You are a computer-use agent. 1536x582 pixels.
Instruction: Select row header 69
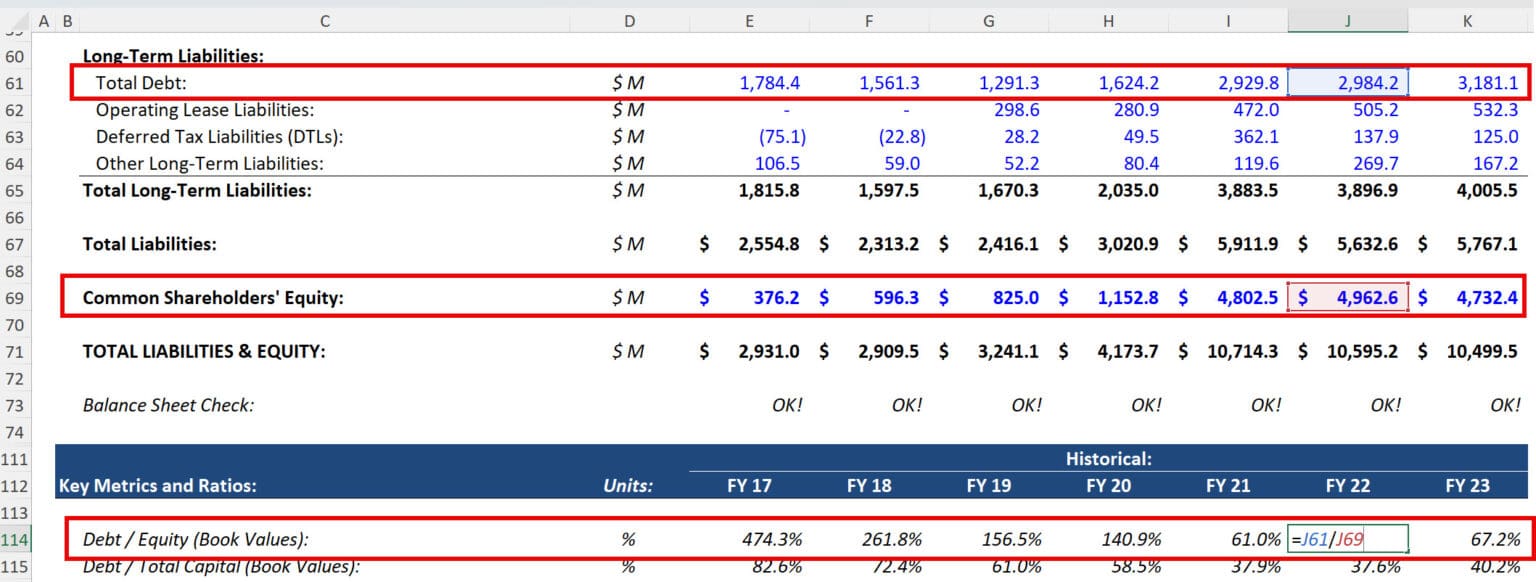coord(15,297)
